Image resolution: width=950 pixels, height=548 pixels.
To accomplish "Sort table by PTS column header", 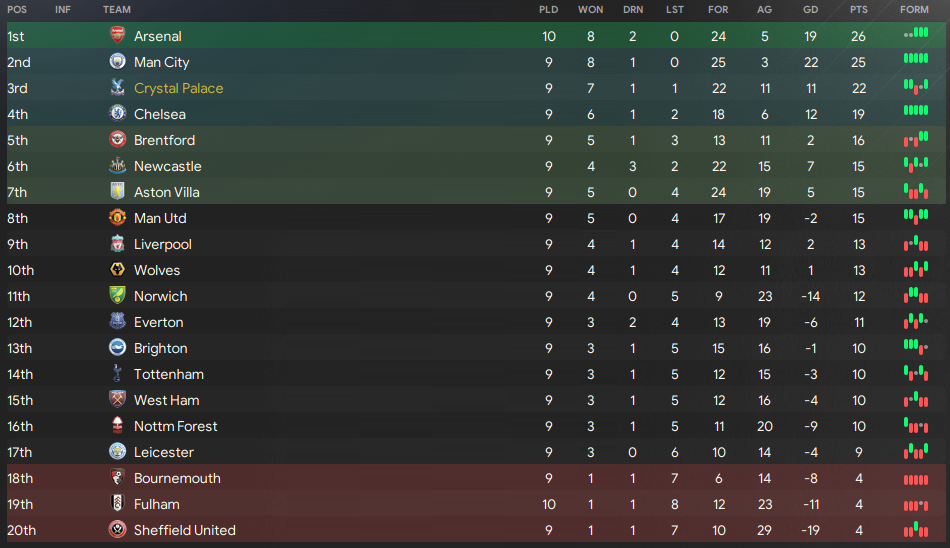I will (x=859, y=10).
